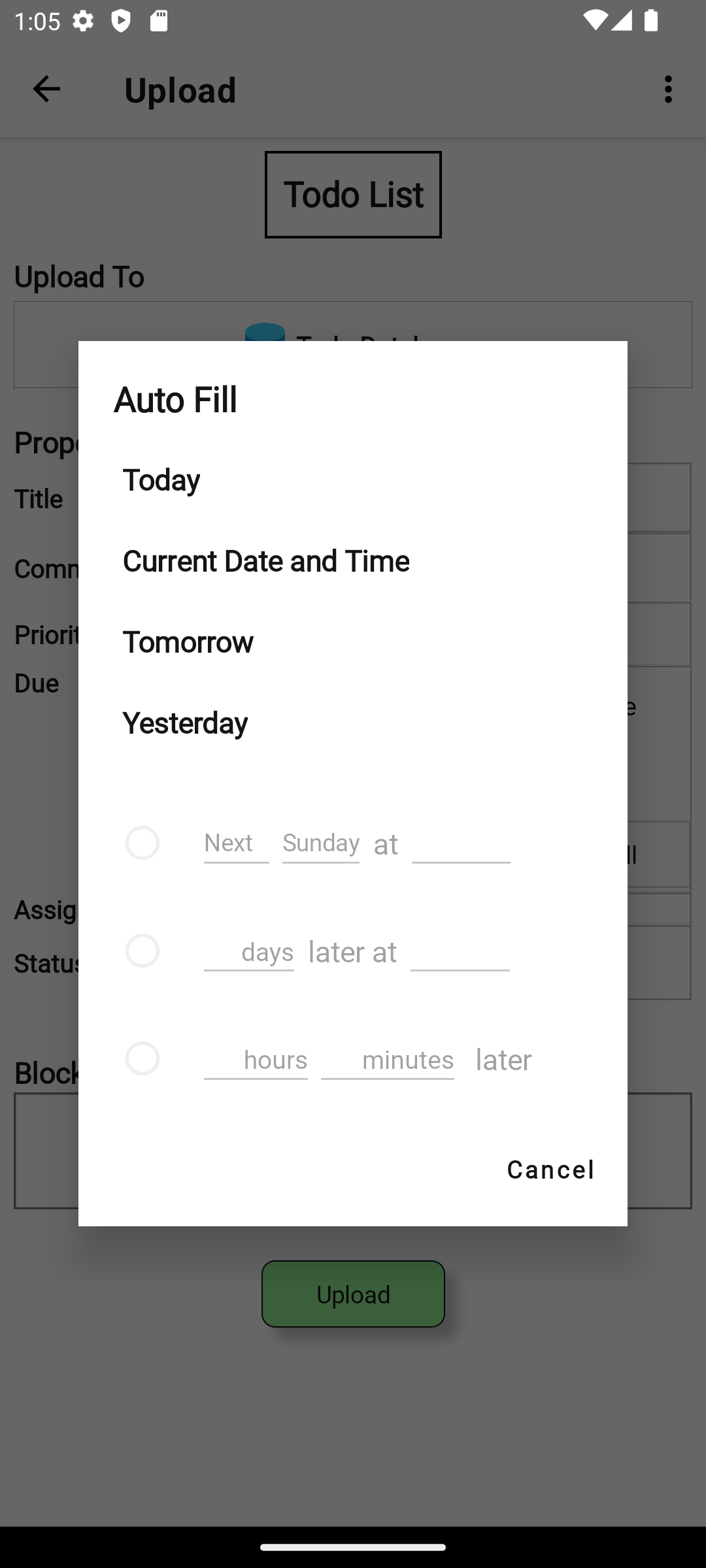The height and width of the screenshot is (1568, 706).
Task: Pick the Tomorrow option
Action: pyautogui.click(x=188, y=642)
